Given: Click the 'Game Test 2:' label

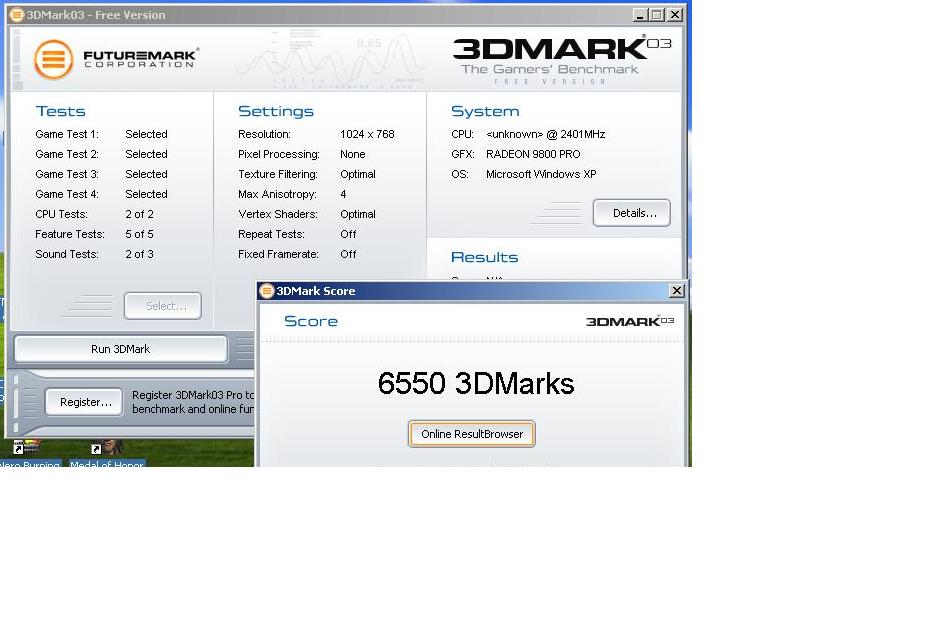Looking at the screenshot, I should [67, 154].
